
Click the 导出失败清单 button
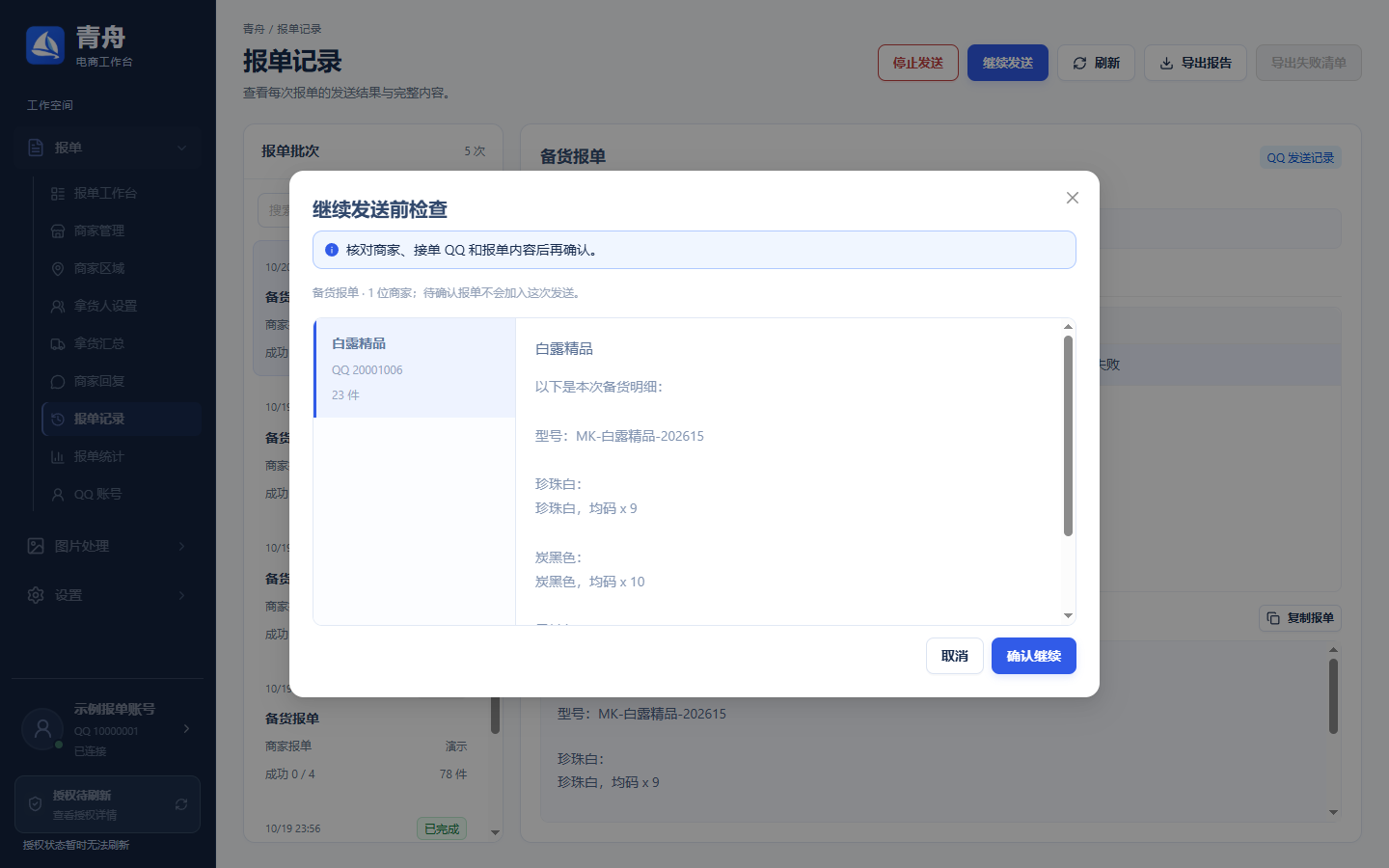coord(1308,63)
